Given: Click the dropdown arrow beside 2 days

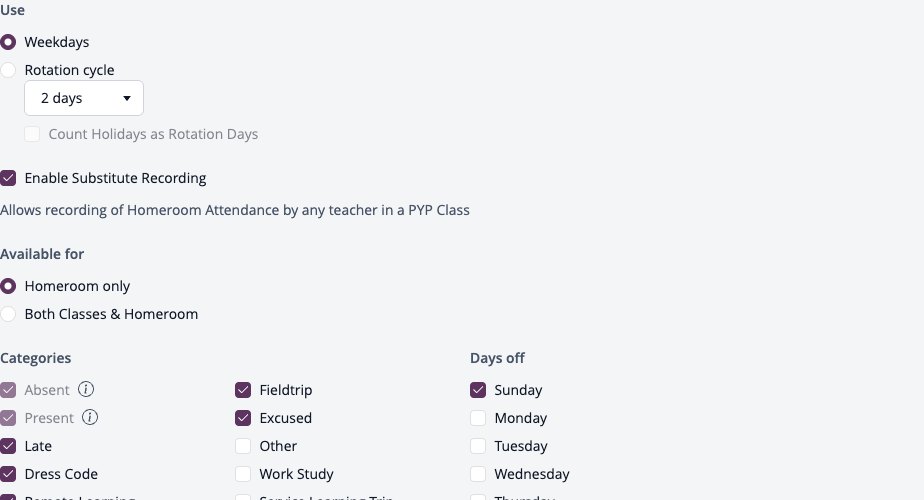Looking at the screenshot, I should 127,98.
